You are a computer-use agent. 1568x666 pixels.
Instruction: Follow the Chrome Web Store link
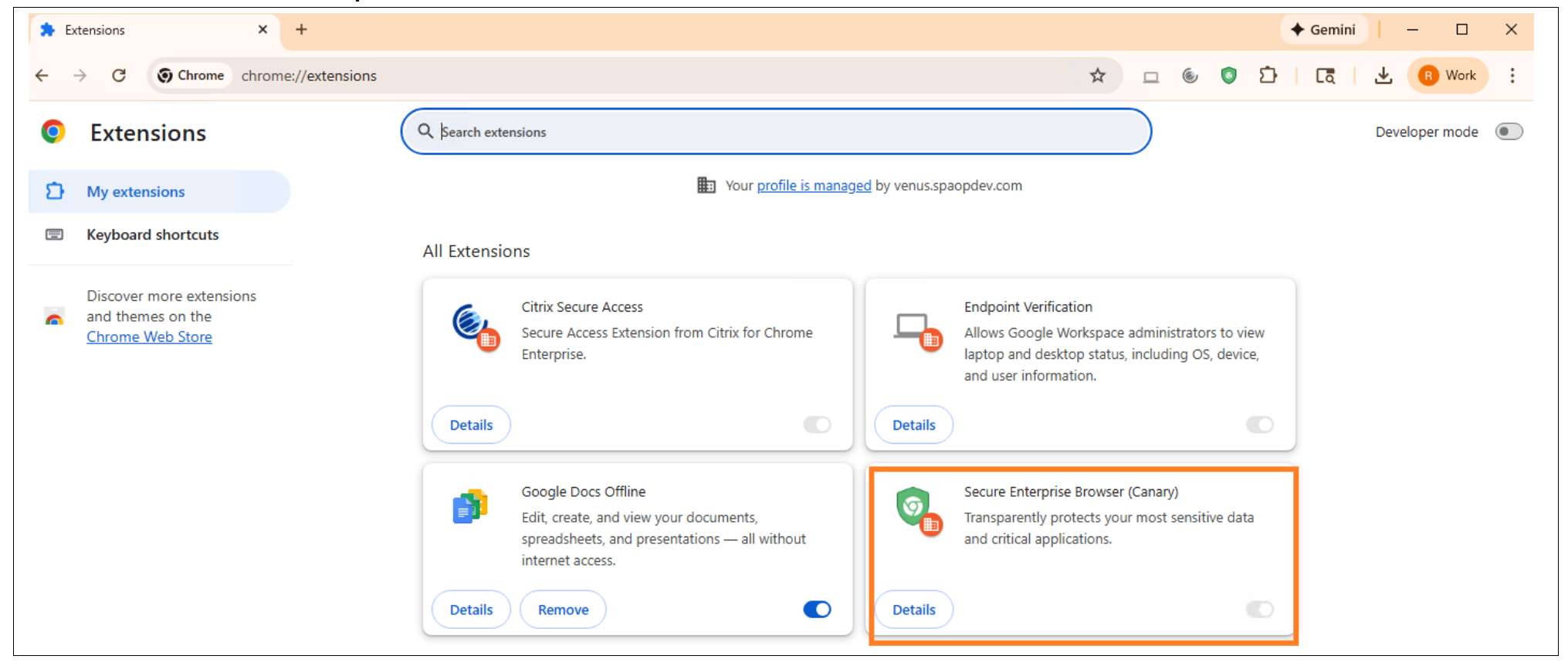[x=149, y=337]
